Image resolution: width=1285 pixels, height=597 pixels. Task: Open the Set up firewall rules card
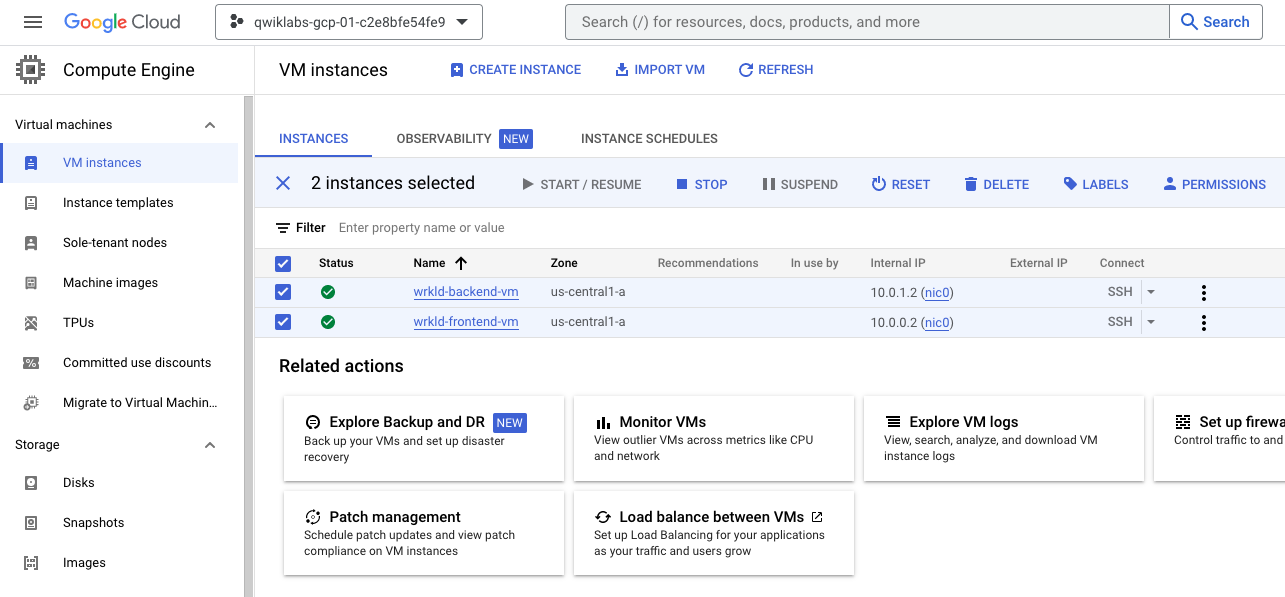1219,438
